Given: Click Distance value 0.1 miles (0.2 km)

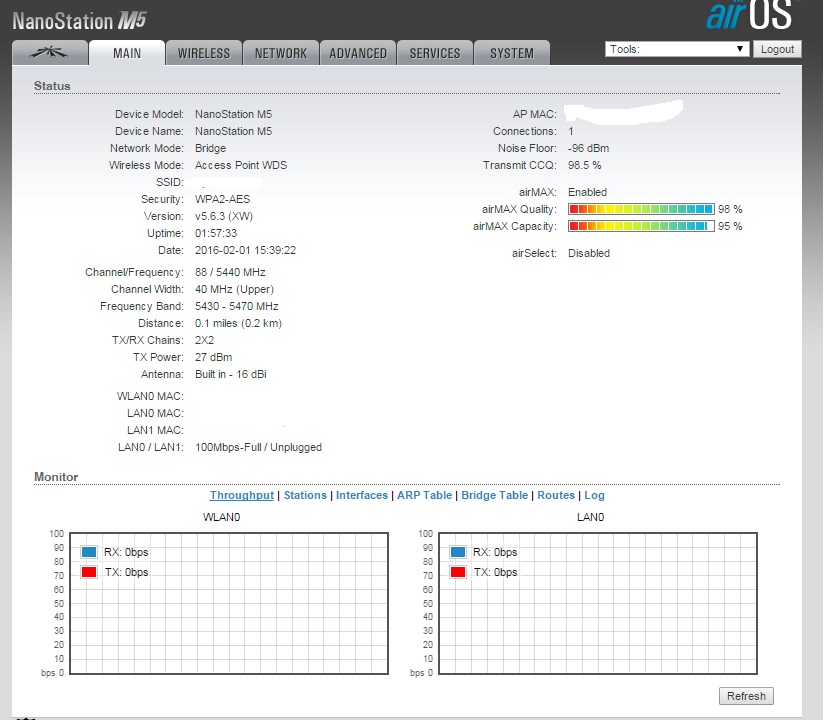Looking at the screenshot, I should [238, 323].
